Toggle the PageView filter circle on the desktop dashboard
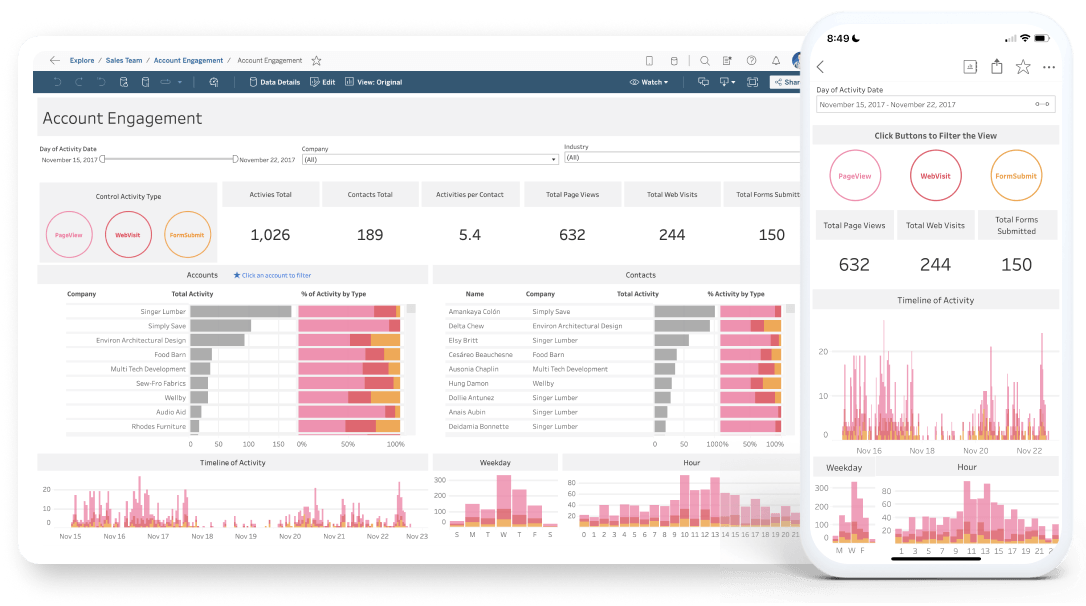The height and width of the screenshot is (606, 1086). pyautogui.click(x=69, y=235)
